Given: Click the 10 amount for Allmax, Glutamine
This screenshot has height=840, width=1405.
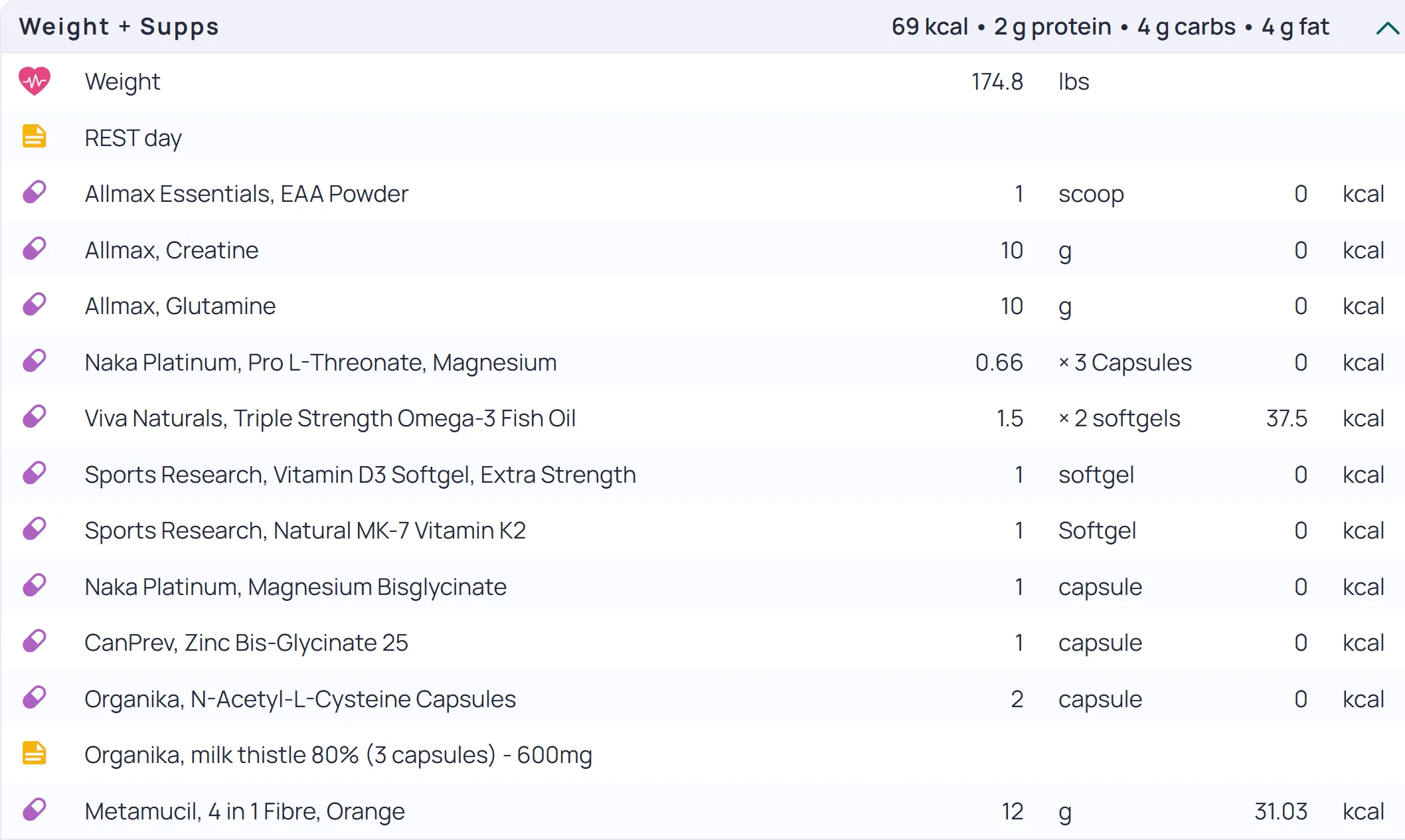Looking at the screenshot, I should [x=1012, y=306].
